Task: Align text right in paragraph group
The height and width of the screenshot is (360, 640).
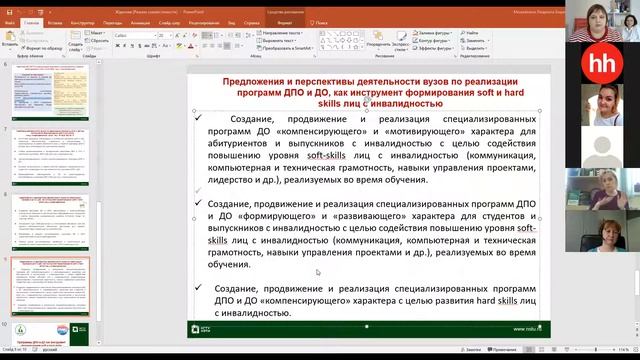Action: tap(220, 46)
